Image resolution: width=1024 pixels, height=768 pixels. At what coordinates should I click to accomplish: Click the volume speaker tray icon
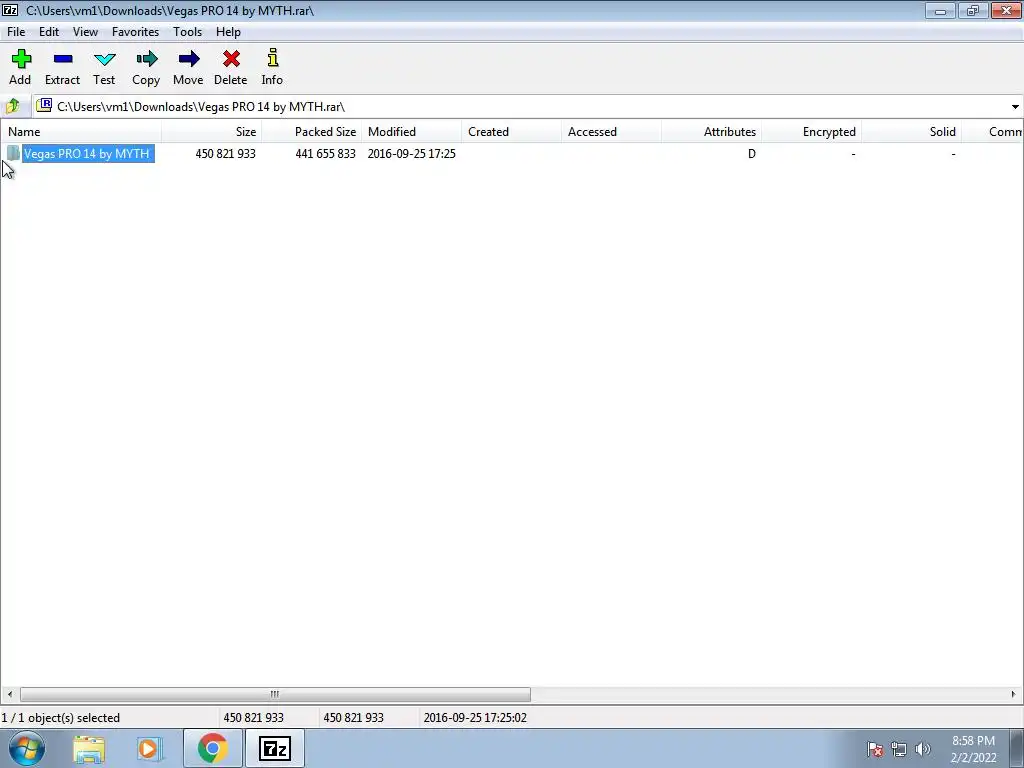923,749
